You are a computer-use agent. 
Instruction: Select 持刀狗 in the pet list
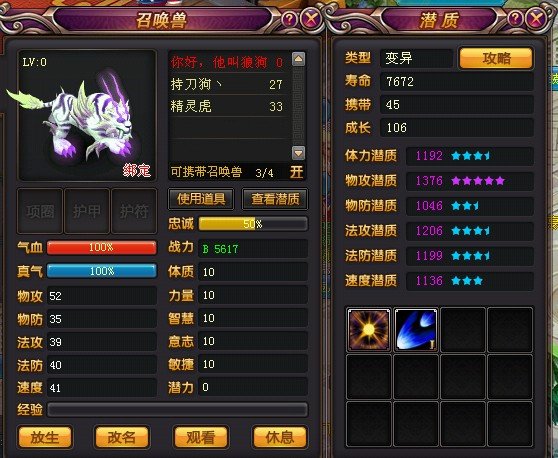point(228,84)
